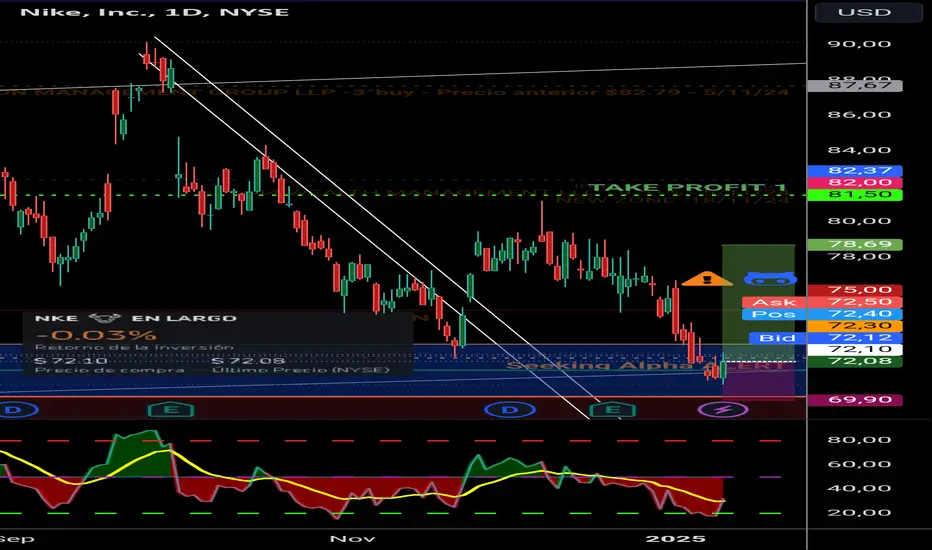Click the Último Precio (NYSE) caption
The image size is (932, 550).
301,370
